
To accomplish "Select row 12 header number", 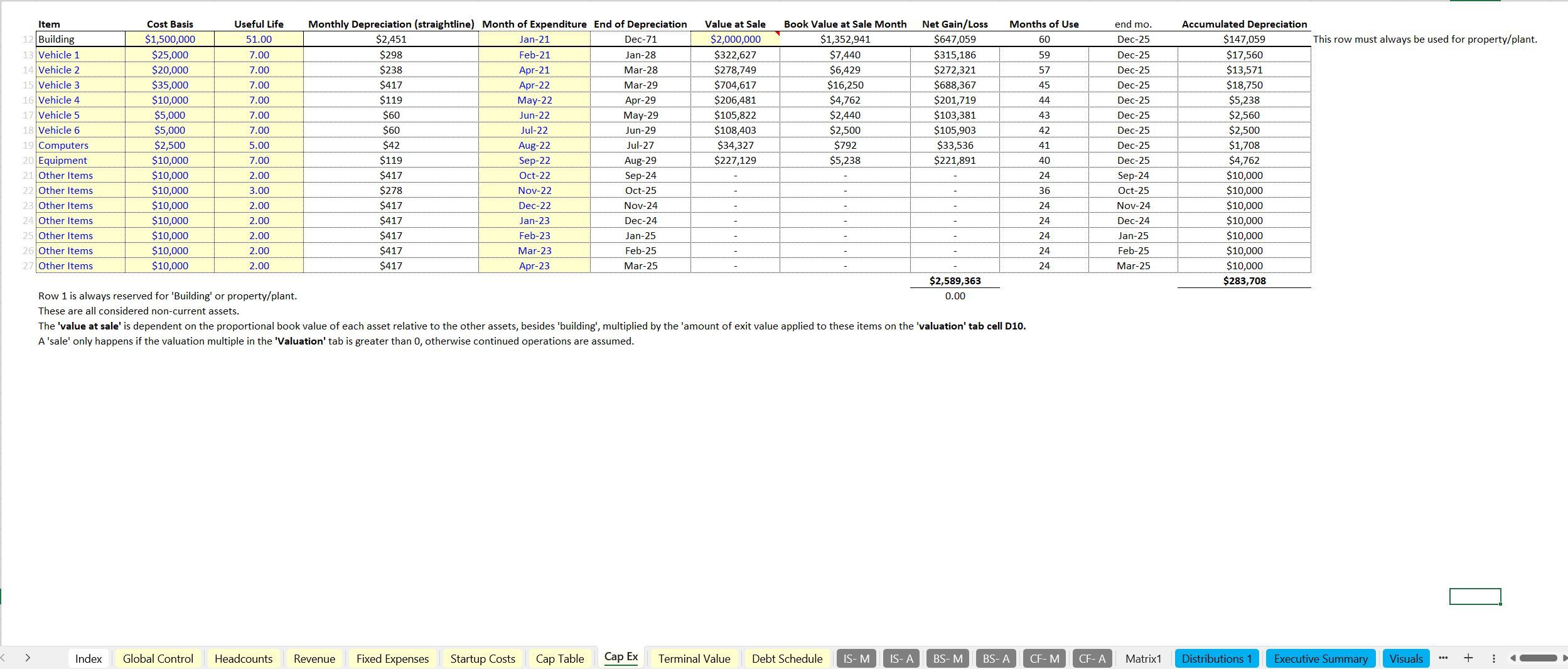I will pos(28,39).
